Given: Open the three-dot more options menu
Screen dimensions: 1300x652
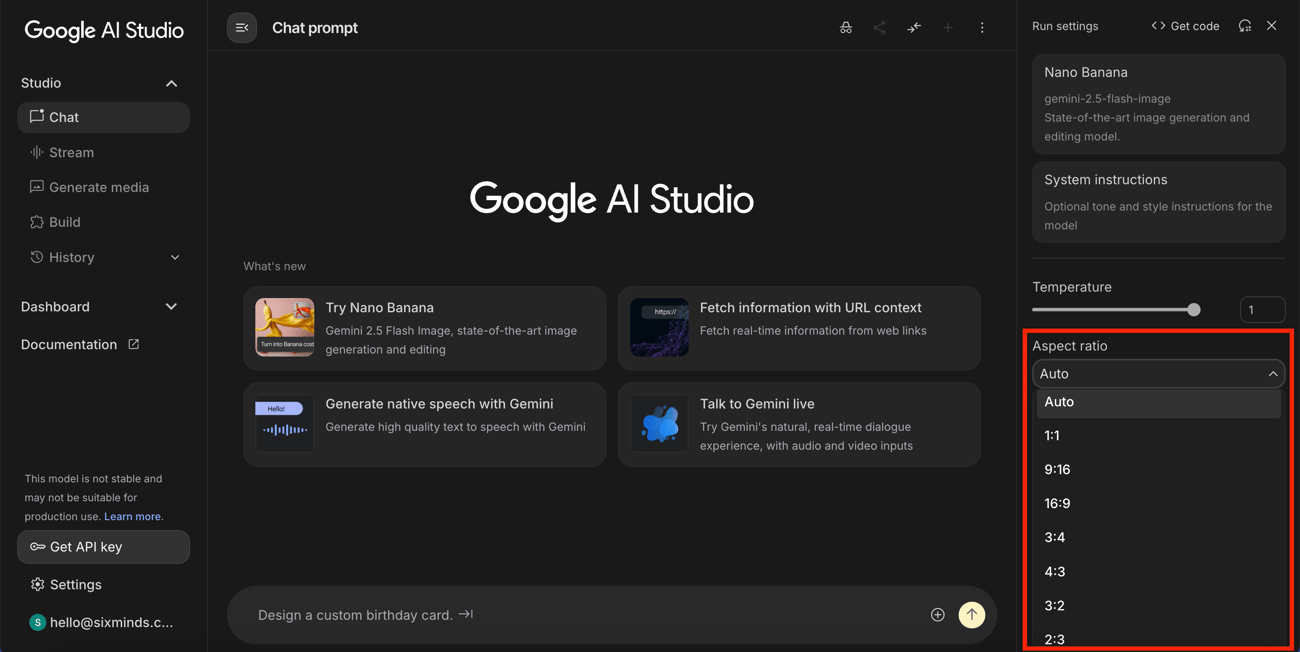Looking at the screenshot, I should coord(982,28).
